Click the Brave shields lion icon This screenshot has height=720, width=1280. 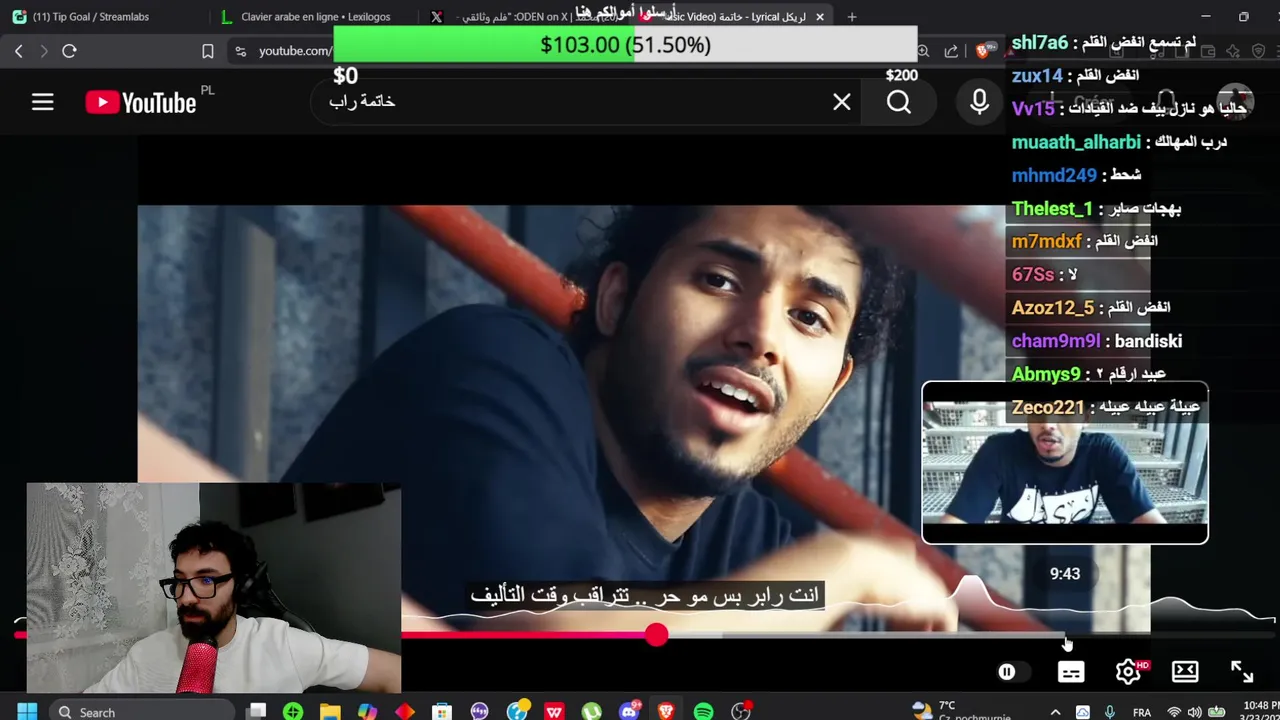click(984, 51)
